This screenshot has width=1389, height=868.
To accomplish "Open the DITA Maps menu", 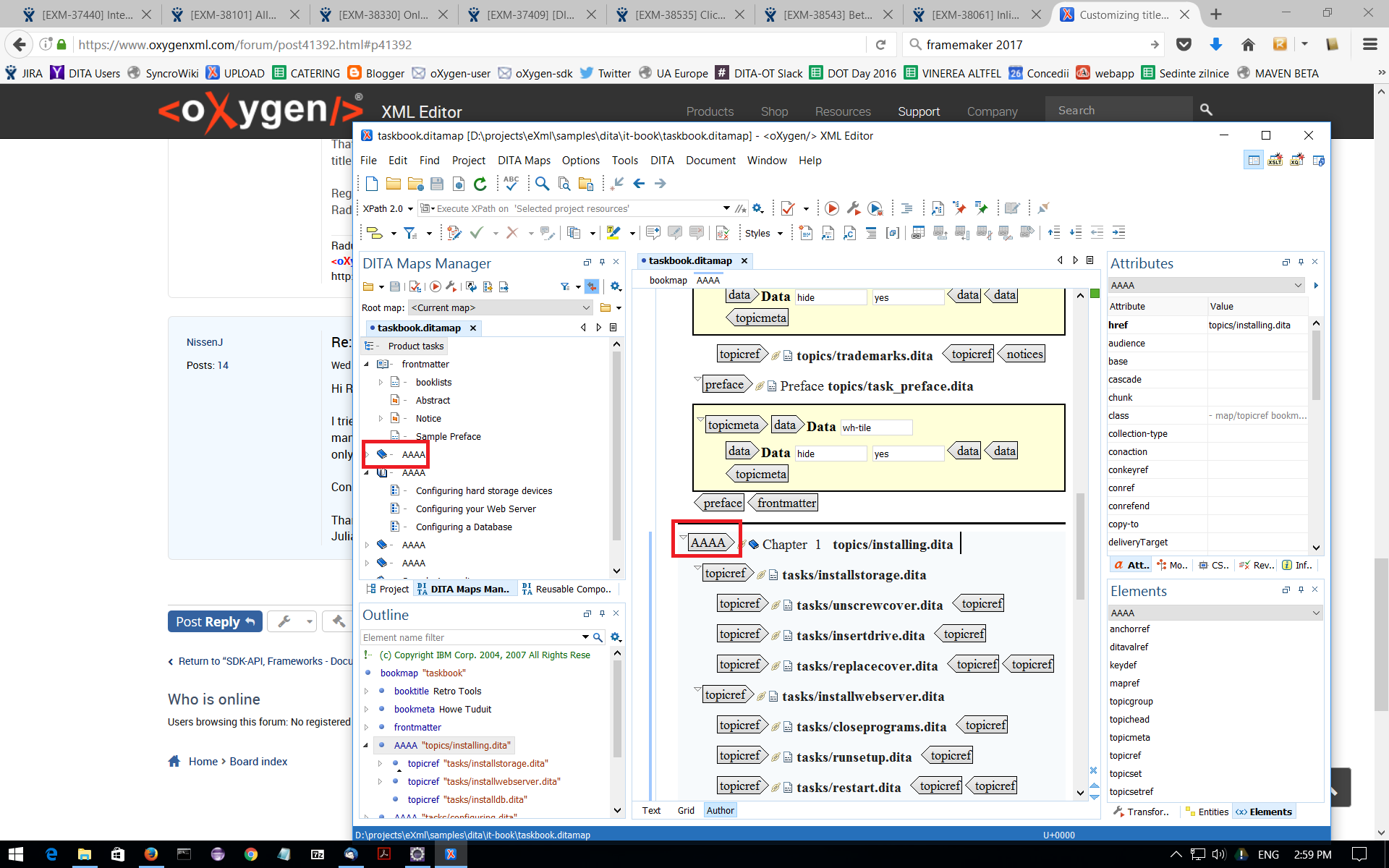I will [524, 161].
